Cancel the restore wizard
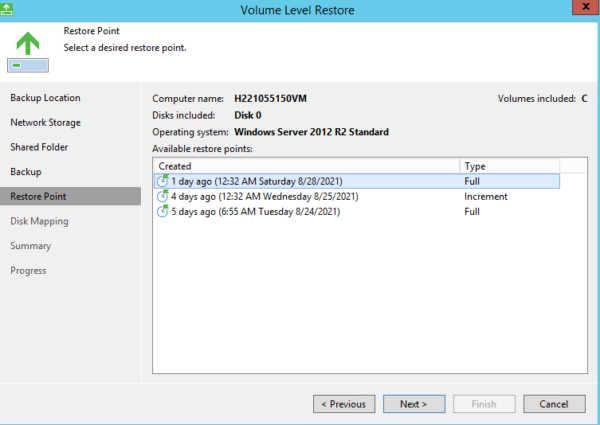Screen dimensions: 600x425 coord(553,404)
